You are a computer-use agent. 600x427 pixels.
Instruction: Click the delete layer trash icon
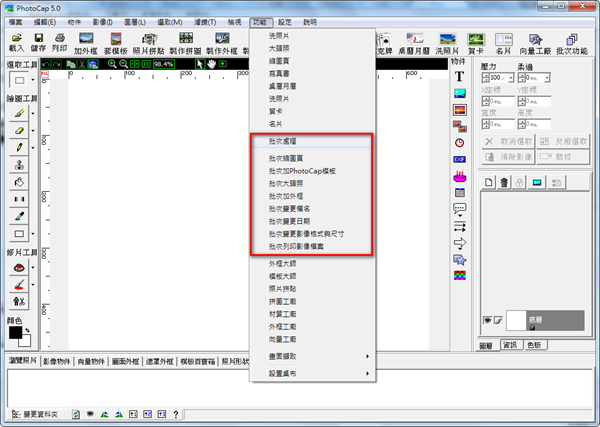coord(504,182)
